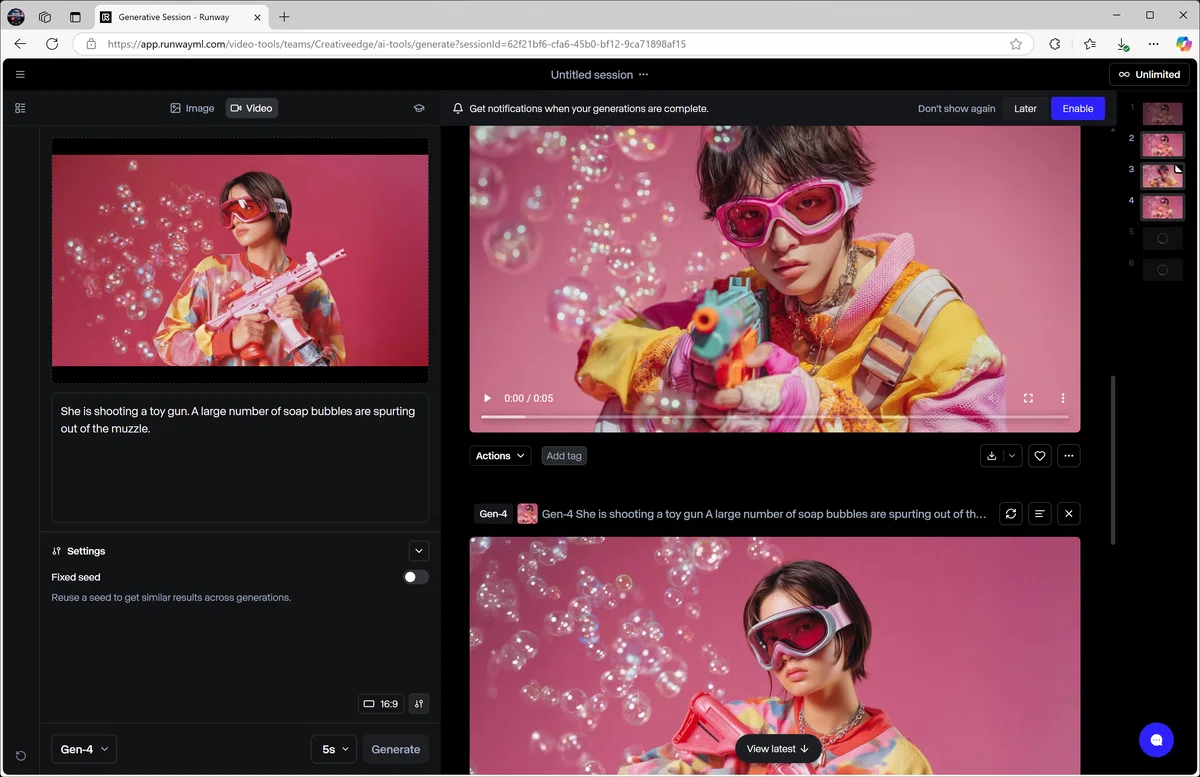The height and width of the screenshot is (777, 1200).
Task: Toggle the left sidebar panel icon
Action: [20, 108]
